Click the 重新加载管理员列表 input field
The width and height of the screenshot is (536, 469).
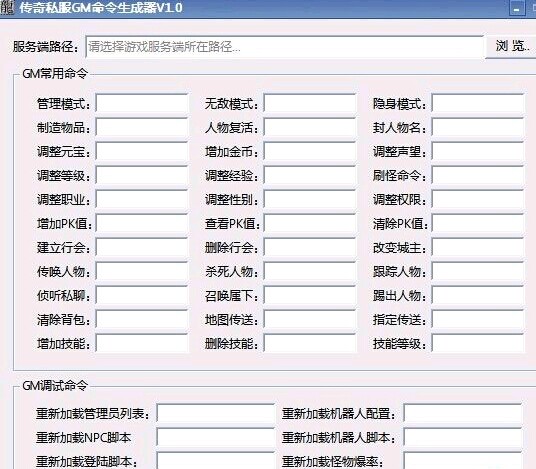pyautogui.click(x=216, y=413)
